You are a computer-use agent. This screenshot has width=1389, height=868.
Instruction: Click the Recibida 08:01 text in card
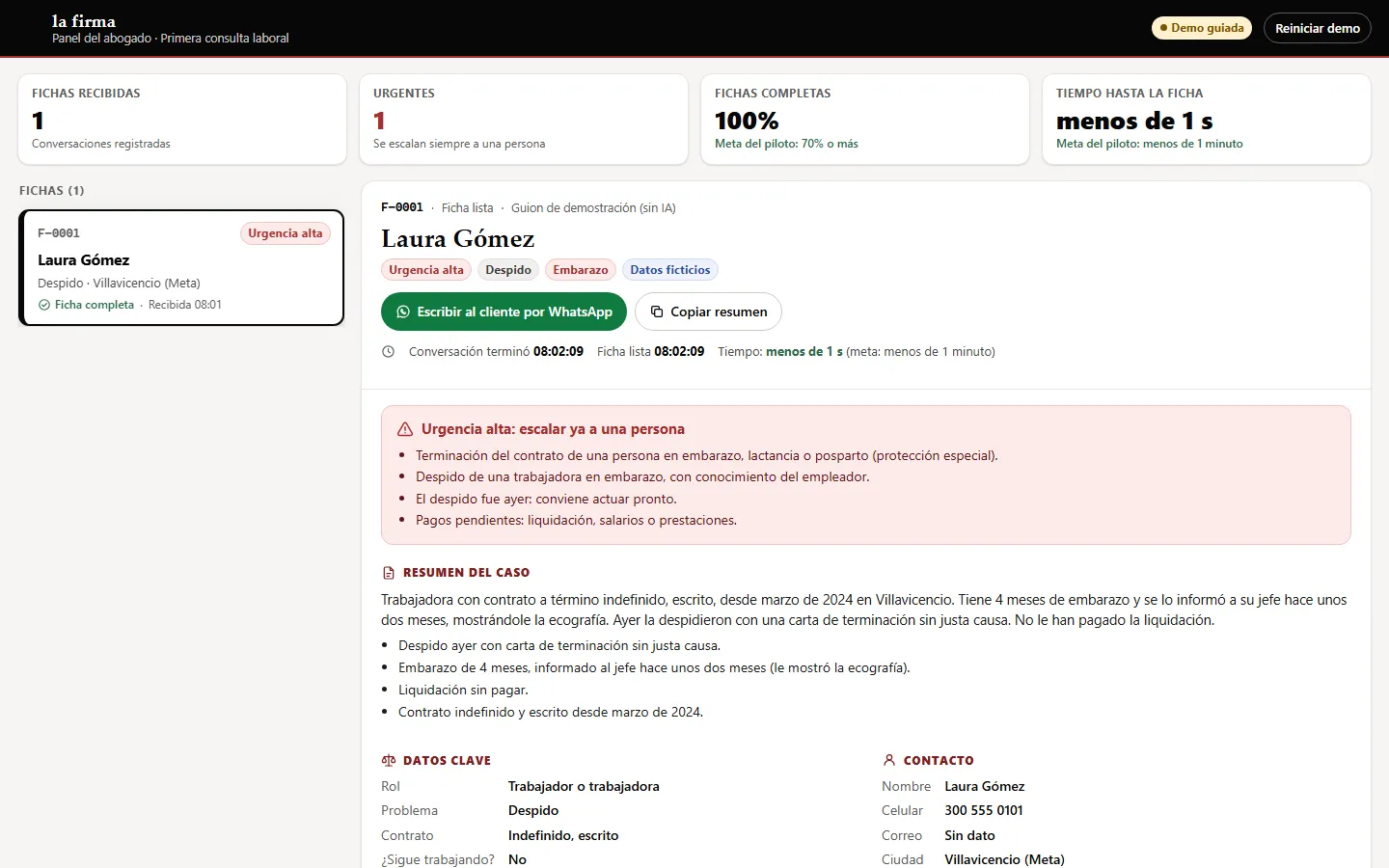point(185,305)
